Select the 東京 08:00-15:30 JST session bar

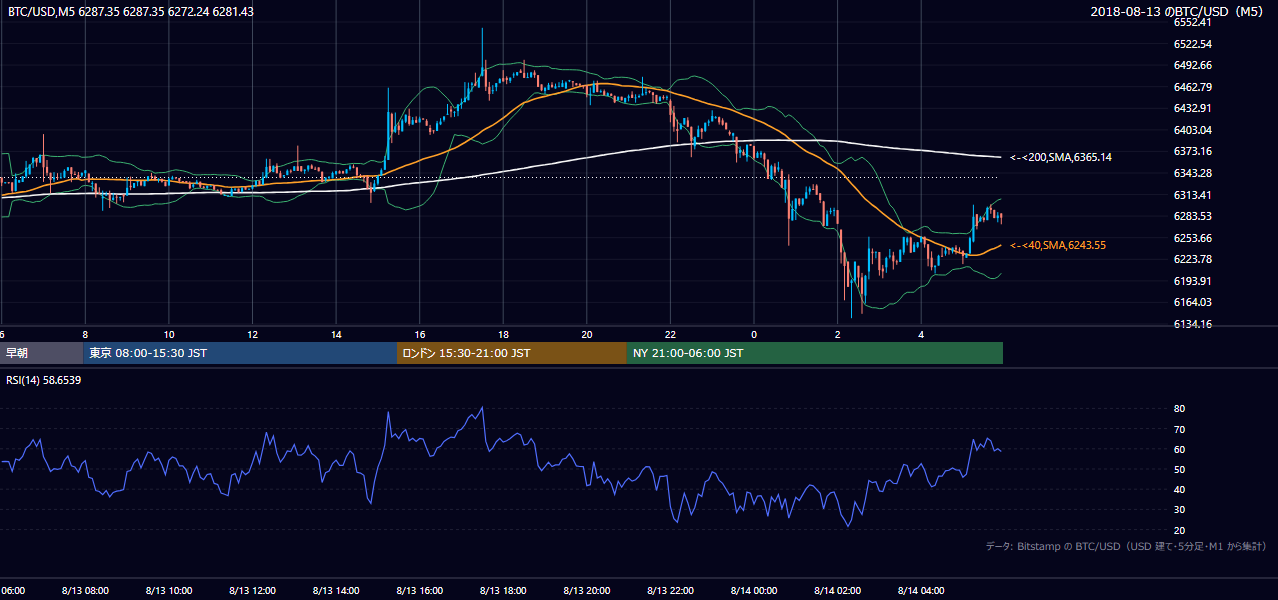tap(240, 353)
